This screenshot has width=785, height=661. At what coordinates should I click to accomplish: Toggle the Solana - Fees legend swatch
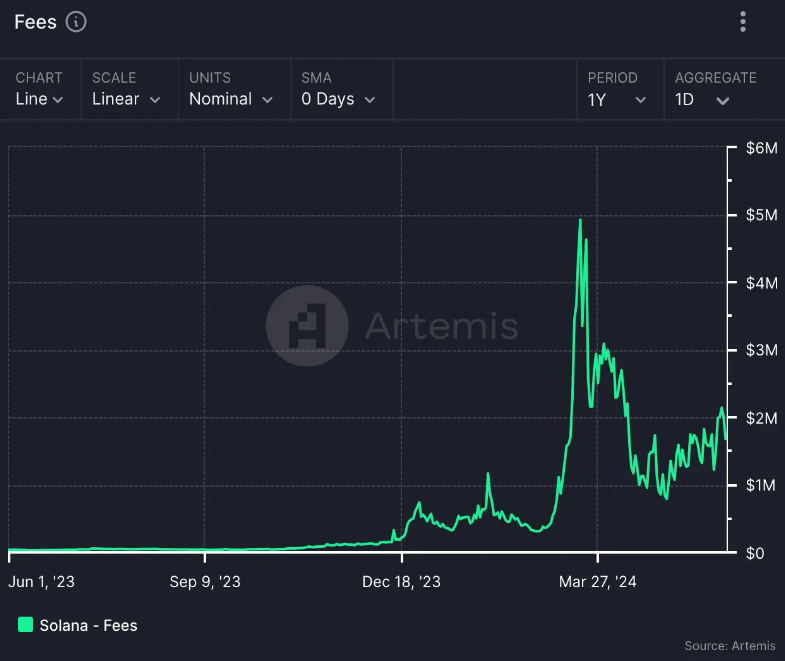pyautogui.click(x=26, y=624)
